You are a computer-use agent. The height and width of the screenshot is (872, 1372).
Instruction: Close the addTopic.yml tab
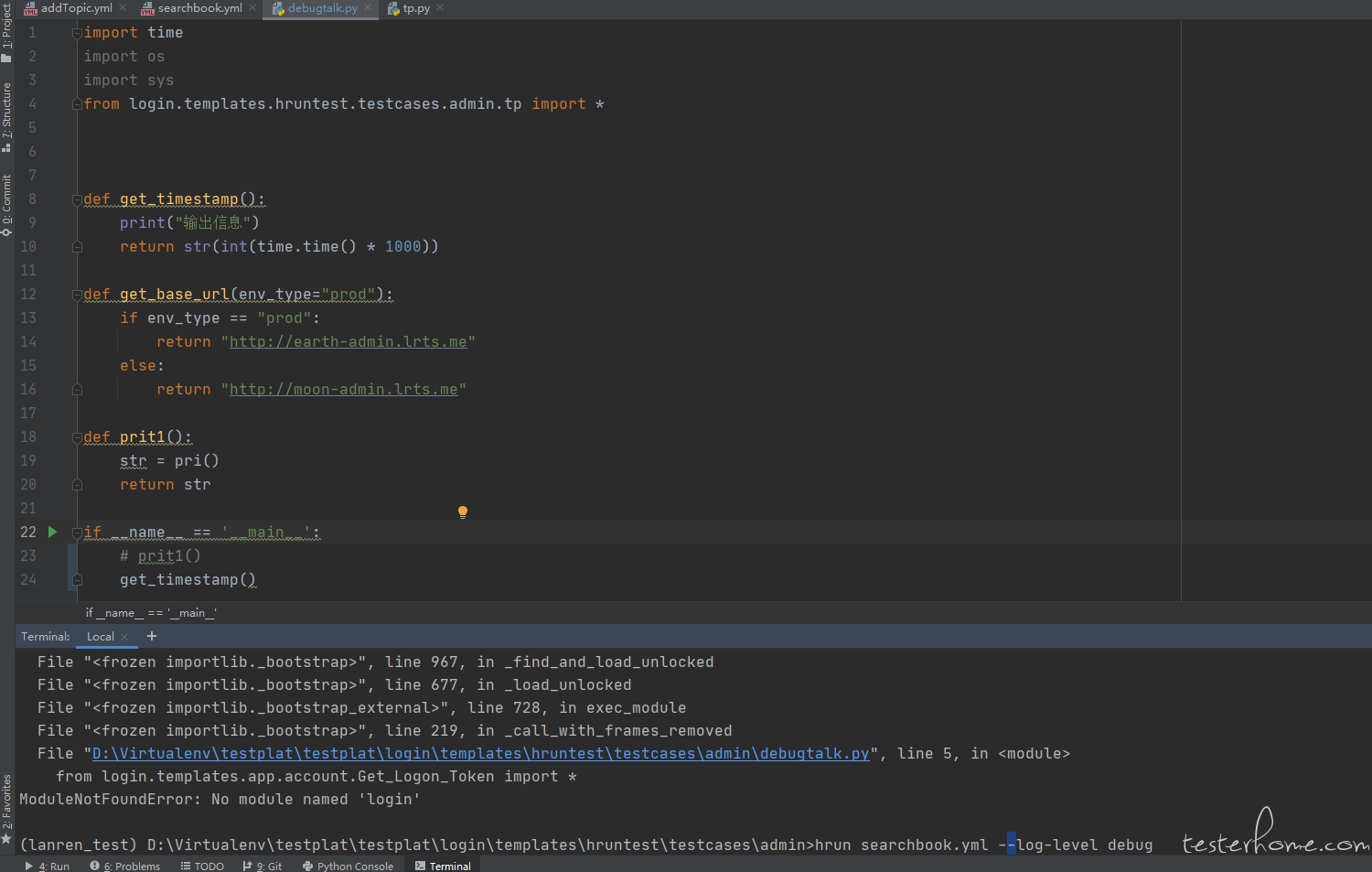(x=123, y=8)
